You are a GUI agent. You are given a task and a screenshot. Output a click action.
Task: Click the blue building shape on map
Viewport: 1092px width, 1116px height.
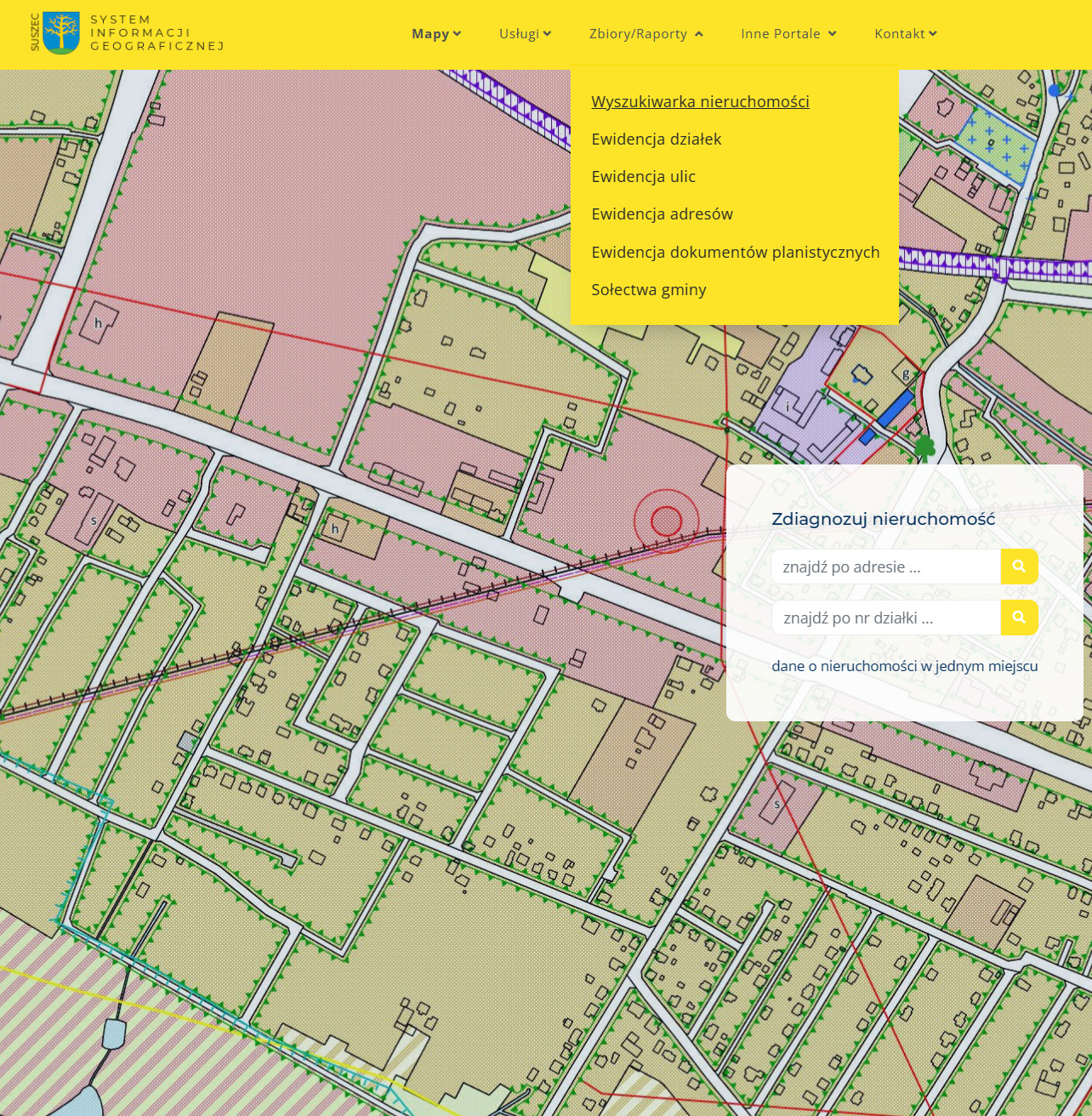895,409
